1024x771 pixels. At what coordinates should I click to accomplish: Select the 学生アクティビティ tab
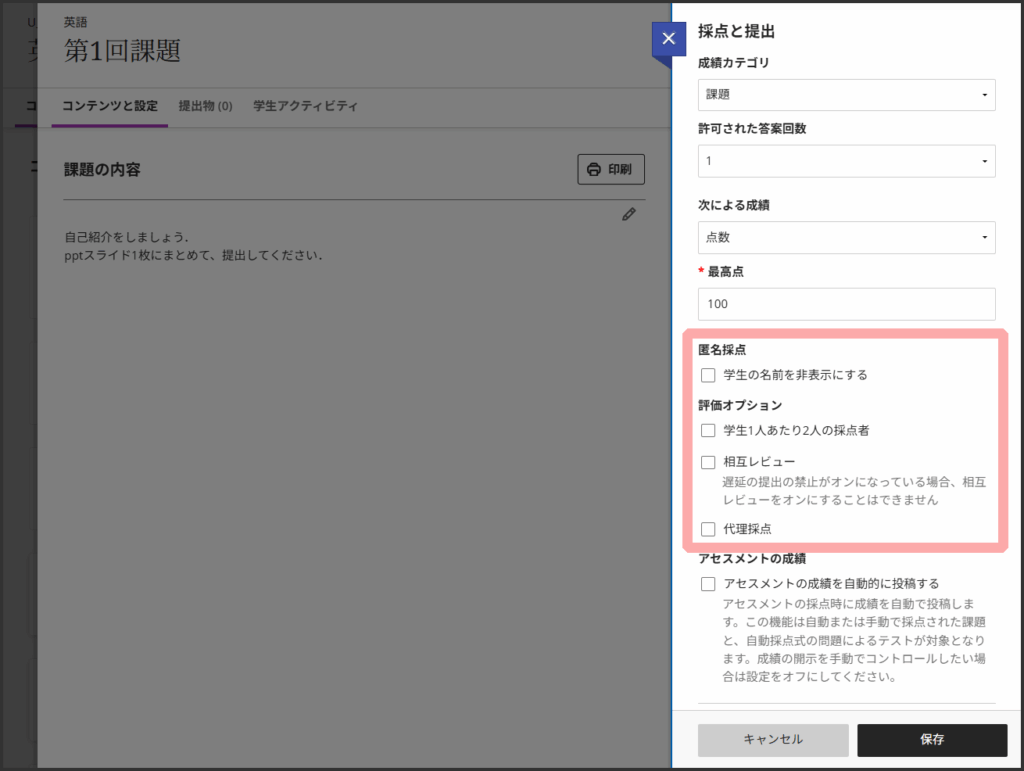(305, 106)
